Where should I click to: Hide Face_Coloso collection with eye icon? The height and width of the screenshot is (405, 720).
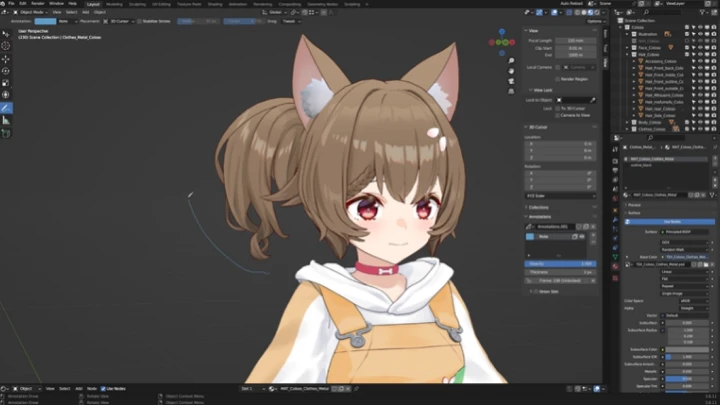coord(700,48)
